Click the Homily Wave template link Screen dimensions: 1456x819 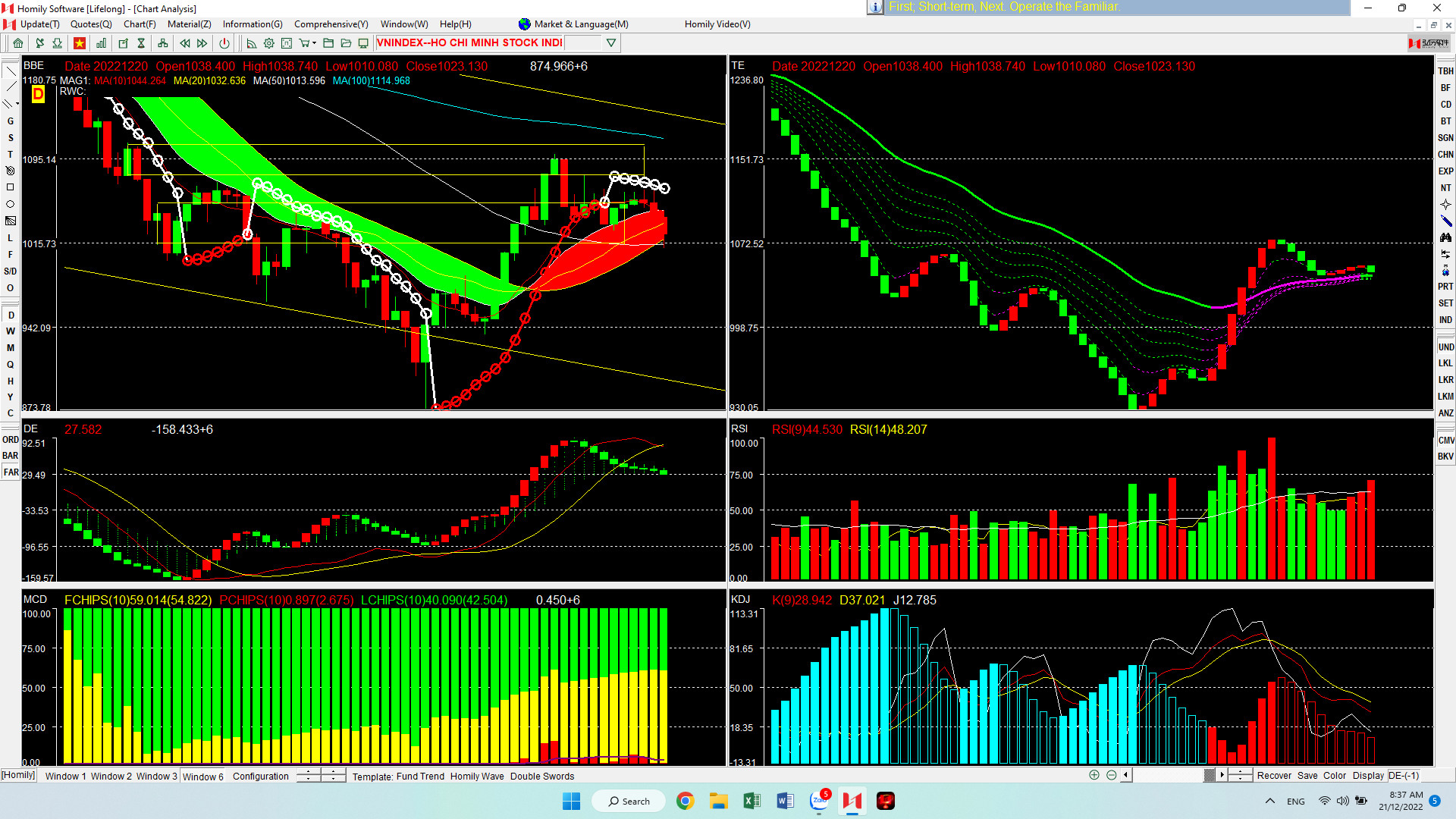tap(476, 776)
